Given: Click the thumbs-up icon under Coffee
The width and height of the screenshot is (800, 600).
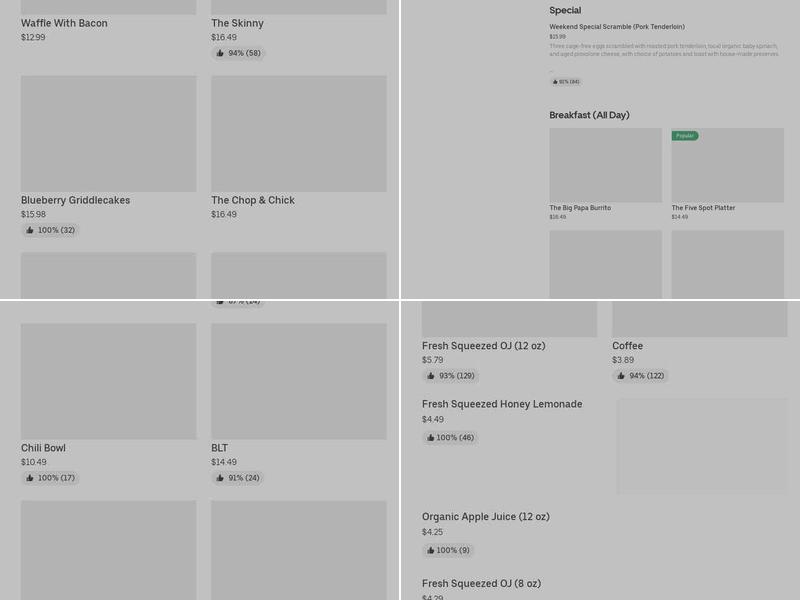Looking at the screenshot, I should [621, 376].
